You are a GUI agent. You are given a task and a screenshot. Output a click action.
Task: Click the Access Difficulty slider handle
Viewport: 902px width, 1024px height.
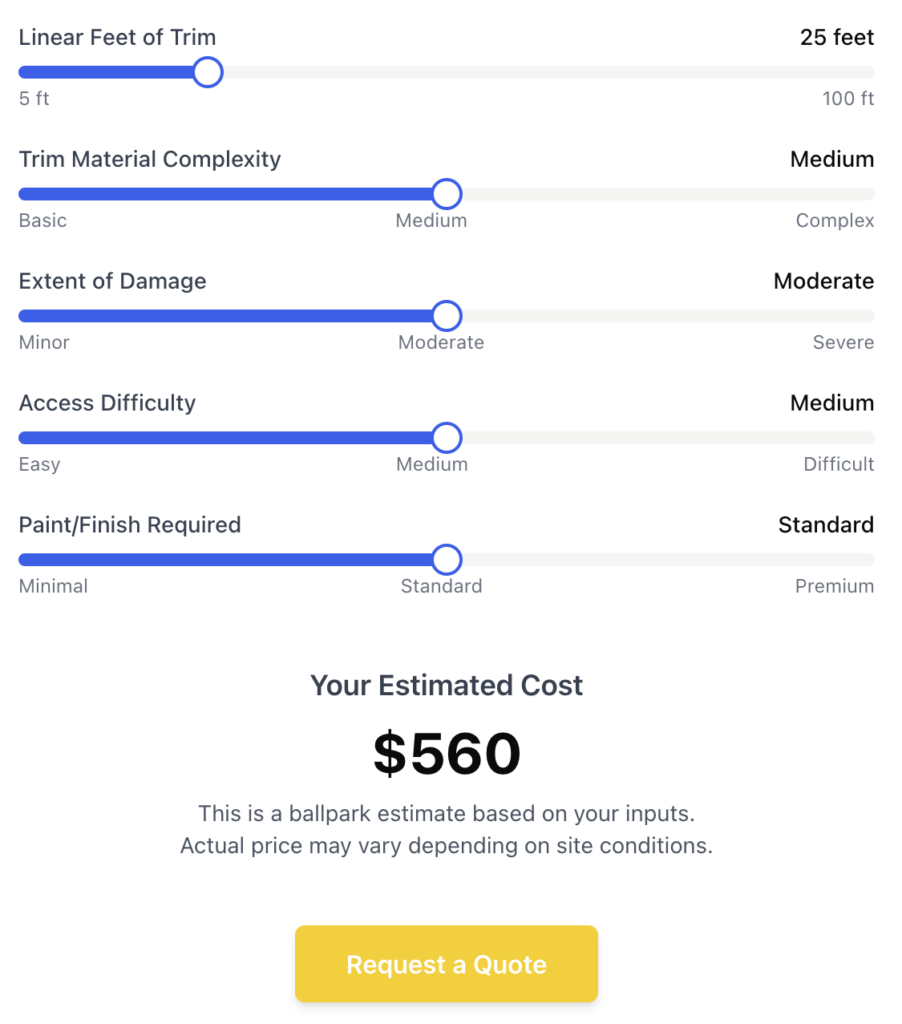(446, 438)
